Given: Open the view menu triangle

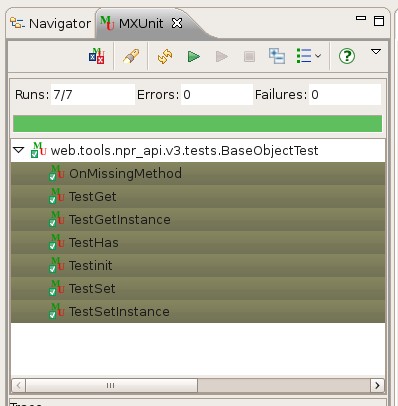Looking at the screenshot, I should [x=376, y=52].
